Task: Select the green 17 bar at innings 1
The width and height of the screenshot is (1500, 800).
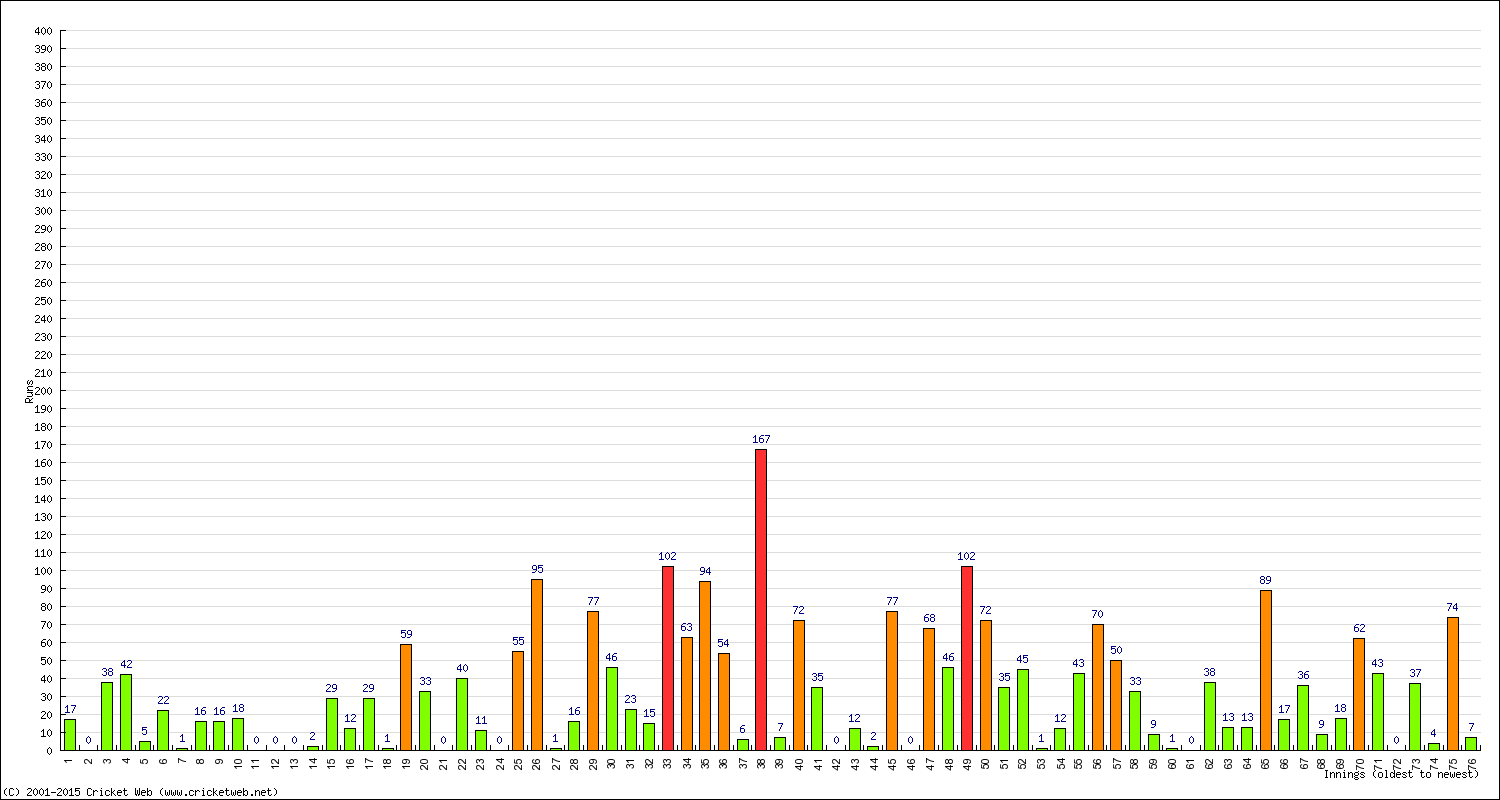Action: (70, 734)
